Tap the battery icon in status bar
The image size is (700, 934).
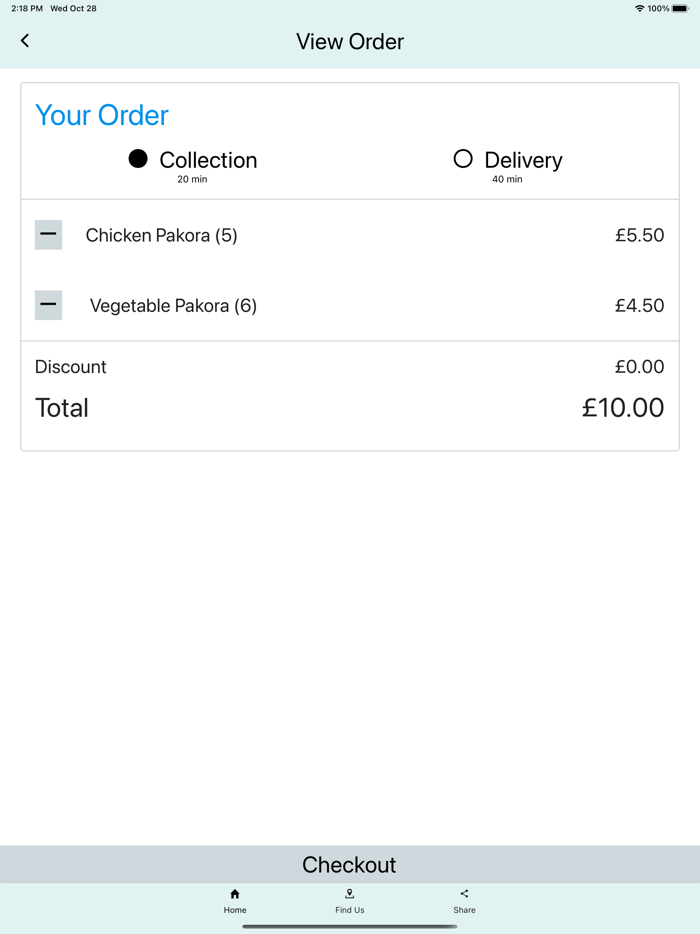pyautogui.click(x=680, y=8)
